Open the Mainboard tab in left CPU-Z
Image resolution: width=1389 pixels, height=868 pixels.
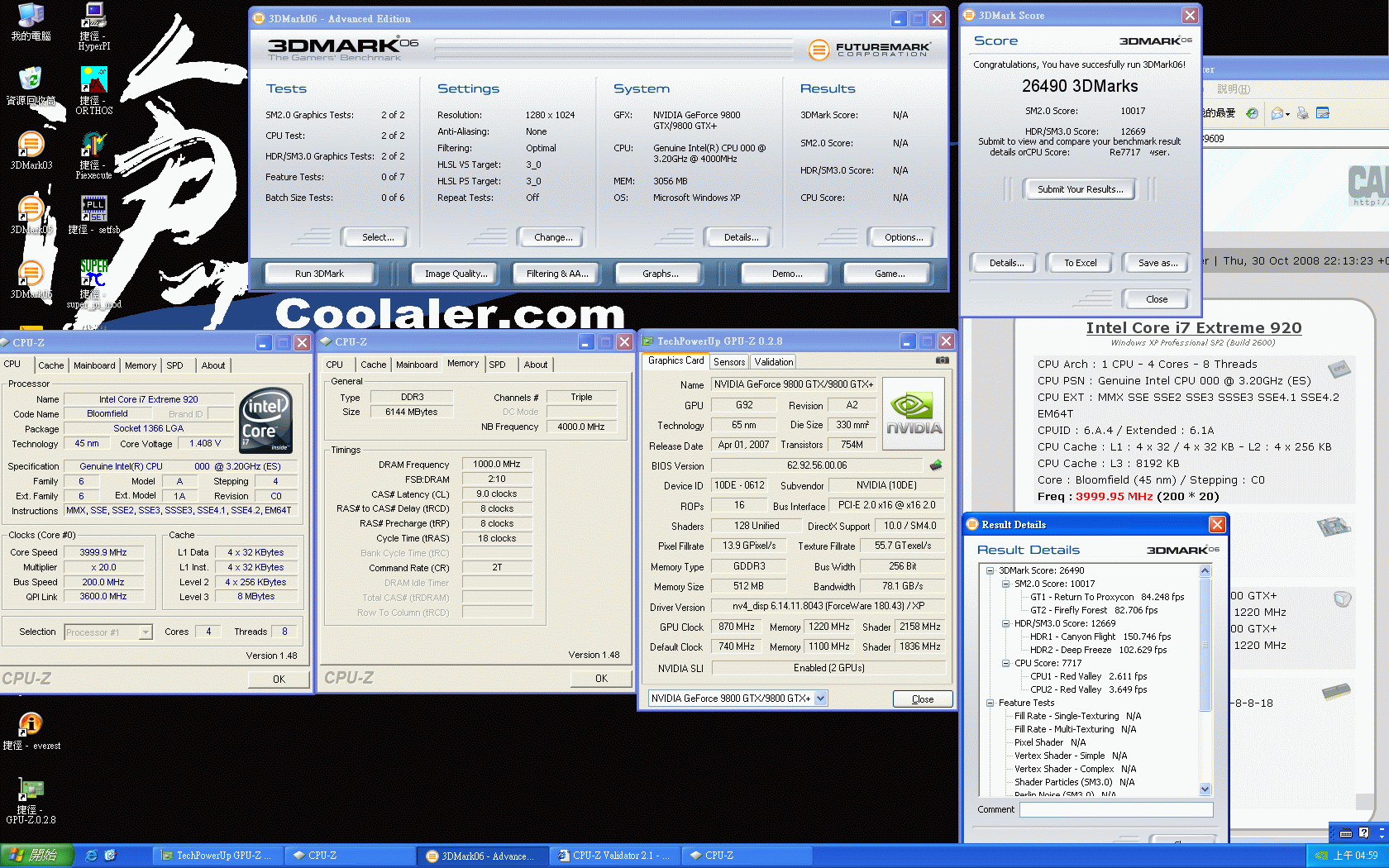click(94, 365)
